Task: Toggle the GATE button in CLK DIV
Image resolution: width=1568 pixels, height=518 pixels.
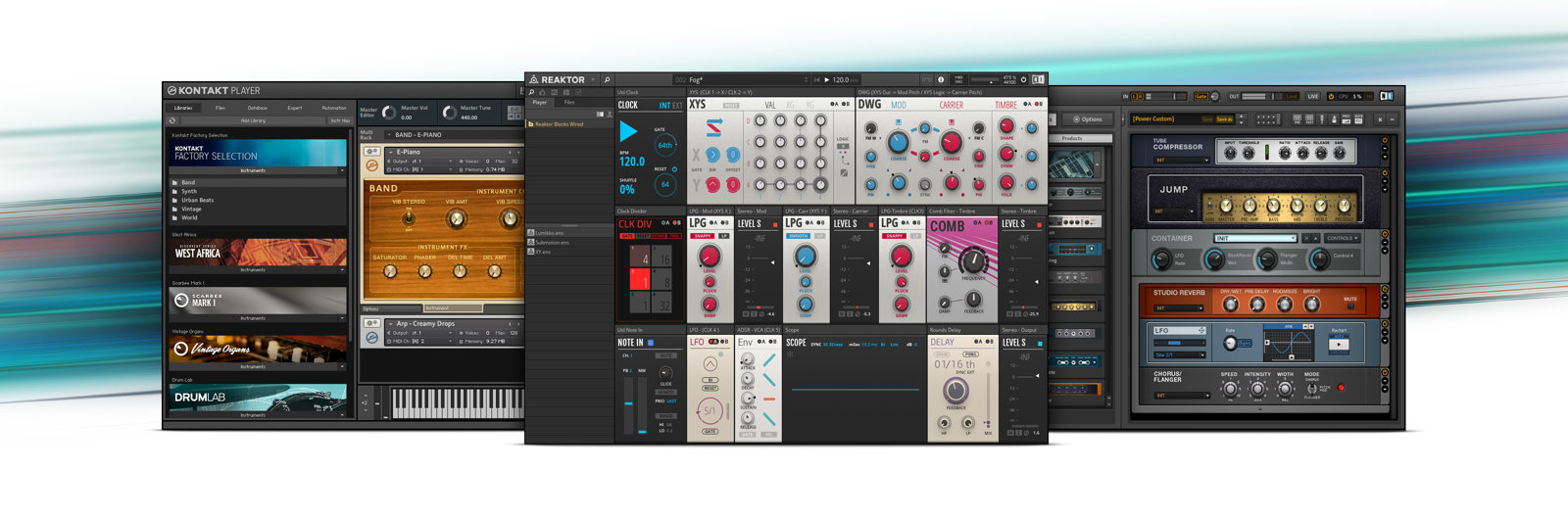Action: pyautogui.click(x=626, y=236)
